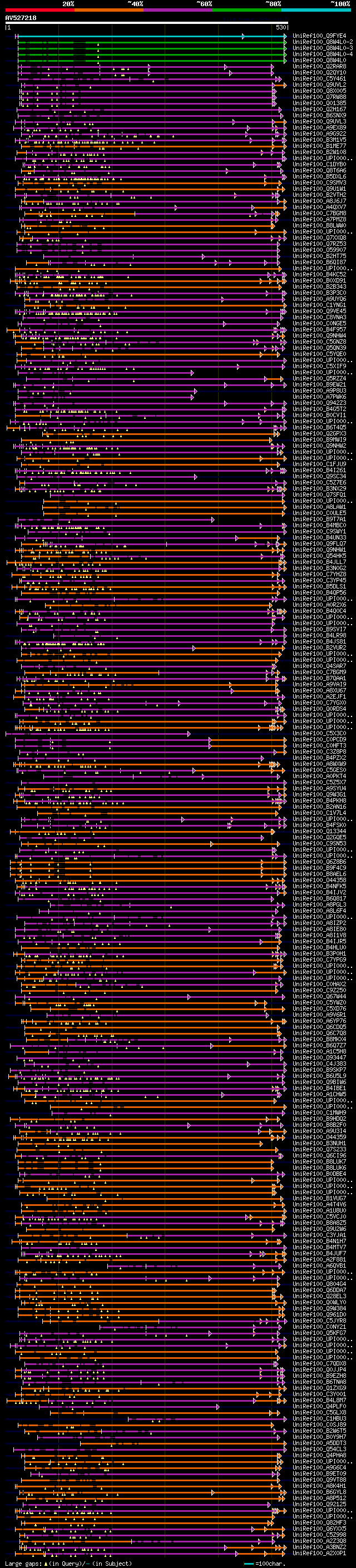
Task: Select label UniRef100_B4KC52
Action: [x=319, y=275]
